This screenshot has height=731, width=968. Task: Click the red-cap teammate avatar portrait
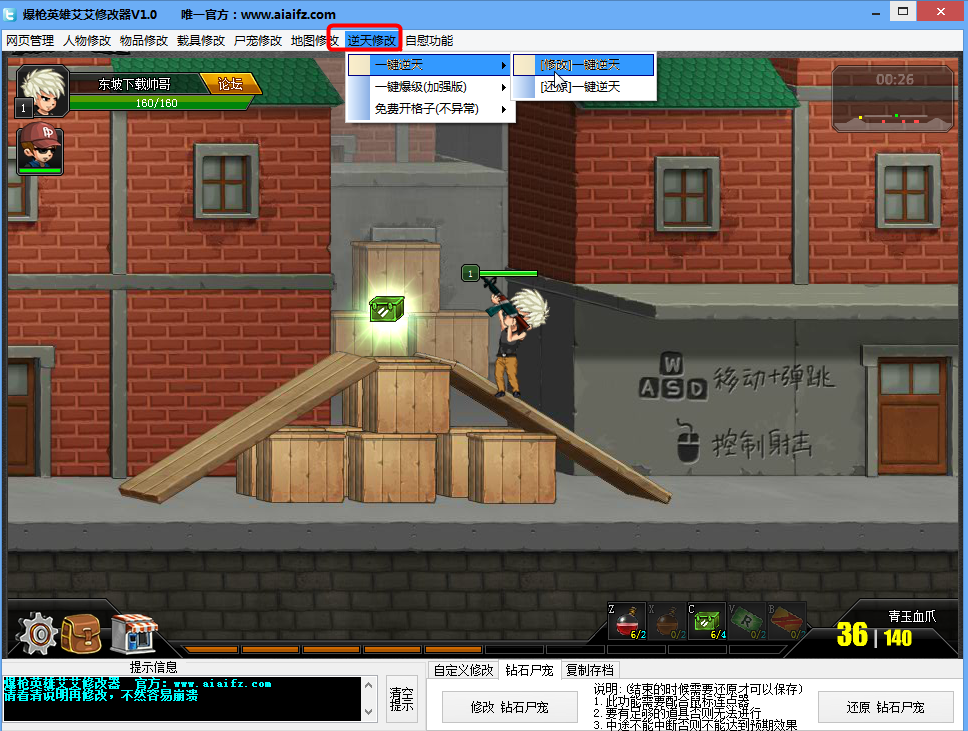[40, 148]
